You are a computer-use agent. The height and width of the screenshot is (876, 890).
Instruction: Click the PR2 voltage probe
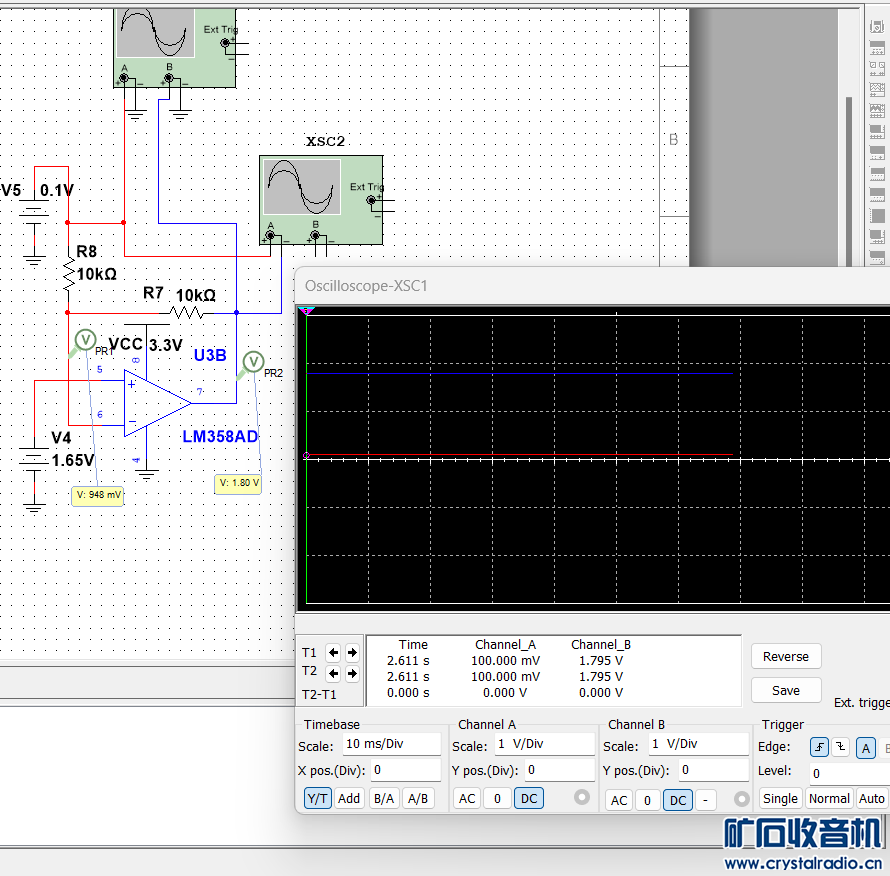(x=254, y=361)
